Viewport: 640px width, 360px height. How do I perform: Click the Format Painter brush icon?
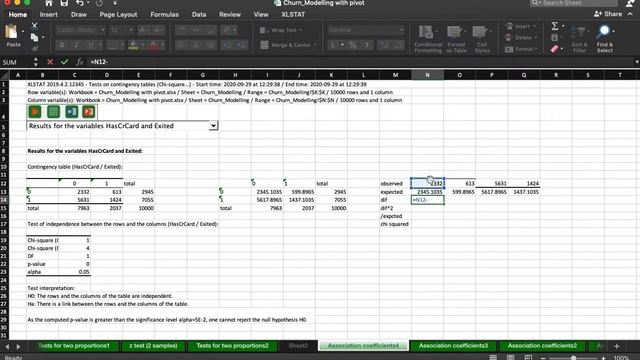(35, 48)
